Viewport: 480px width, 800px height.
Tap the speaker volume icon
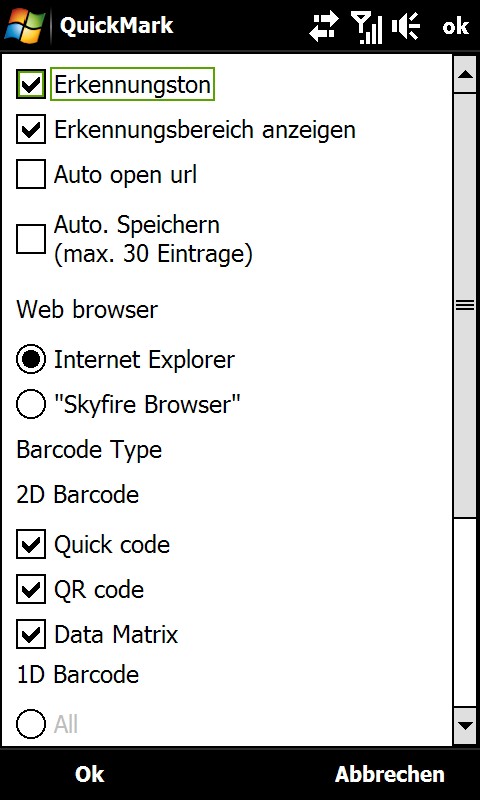tap(406, 26)
